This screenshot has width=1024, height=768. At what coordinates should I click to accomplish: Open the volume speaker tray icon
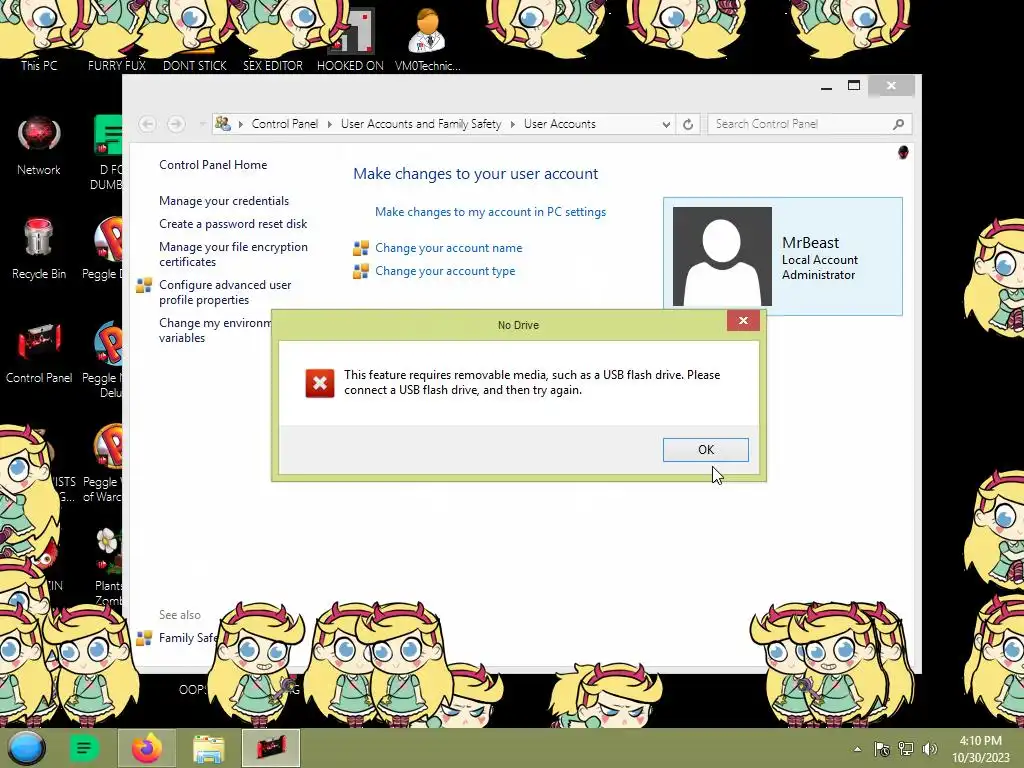tap(929, 749)
